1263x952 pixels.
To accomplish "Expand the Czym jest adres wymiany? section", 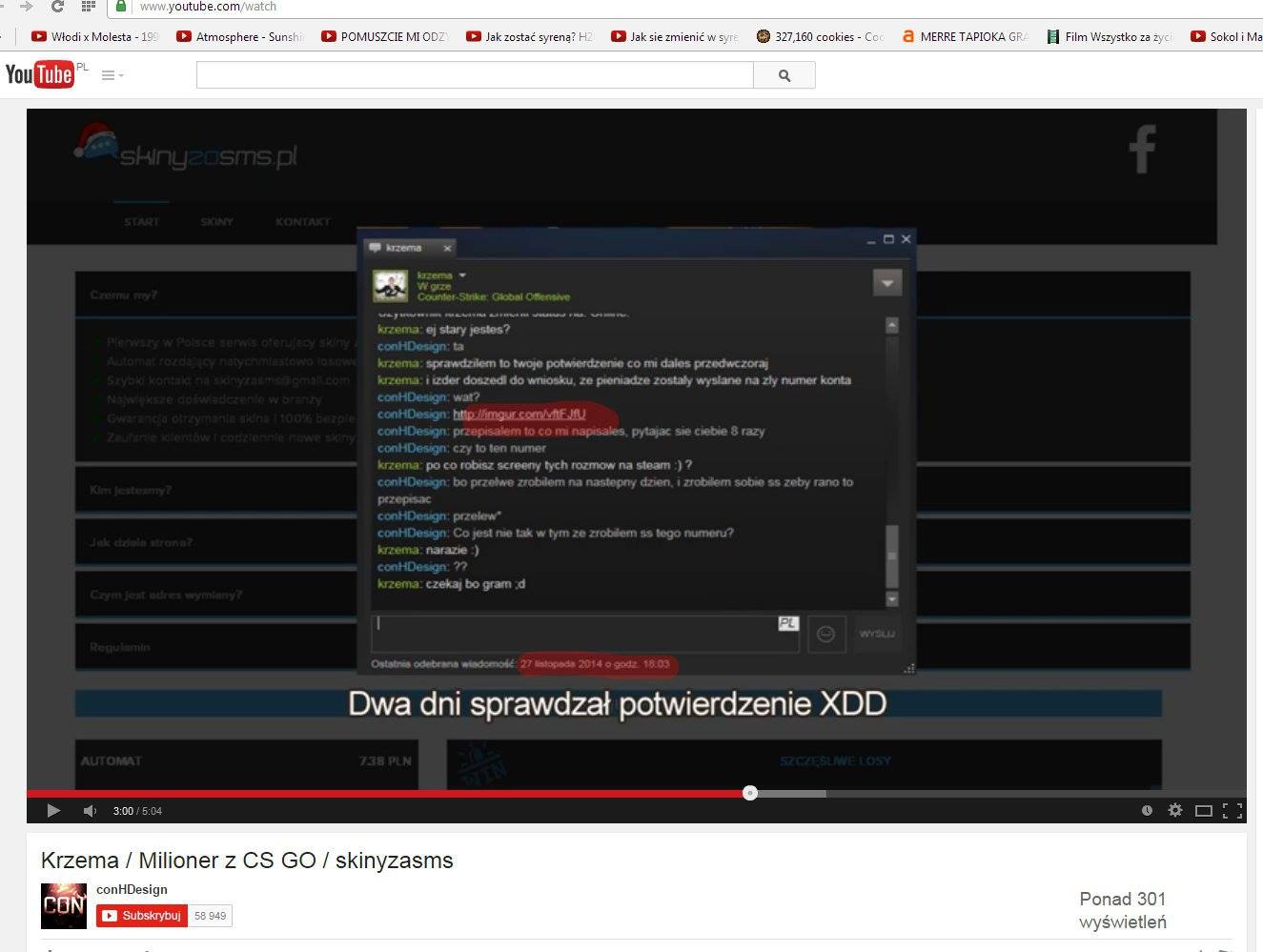I will tap(166, 595).
